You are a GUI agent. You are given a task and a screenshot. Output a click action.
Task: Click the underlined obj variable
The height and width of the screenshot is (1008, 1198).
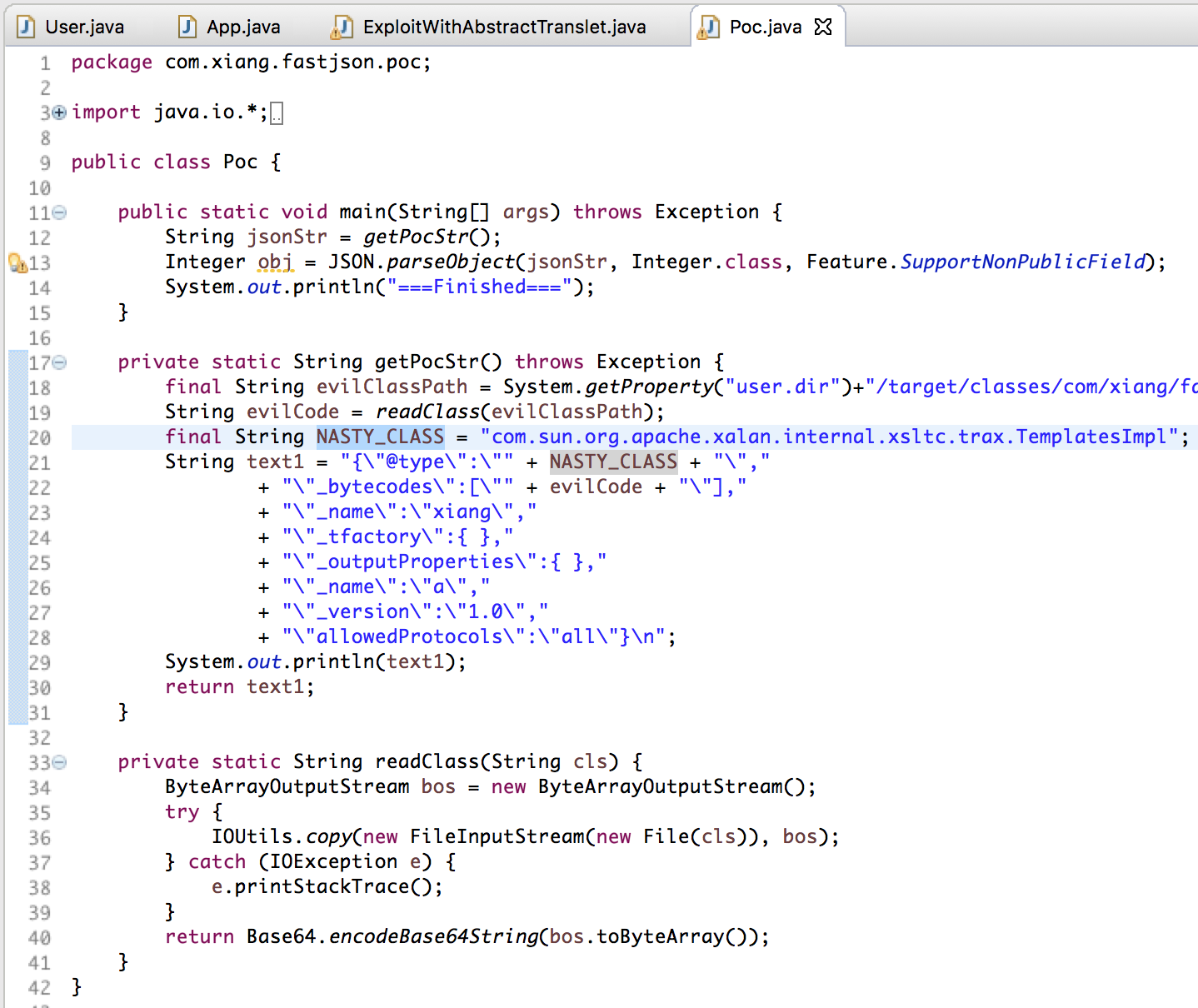click(x=275, y=262)
